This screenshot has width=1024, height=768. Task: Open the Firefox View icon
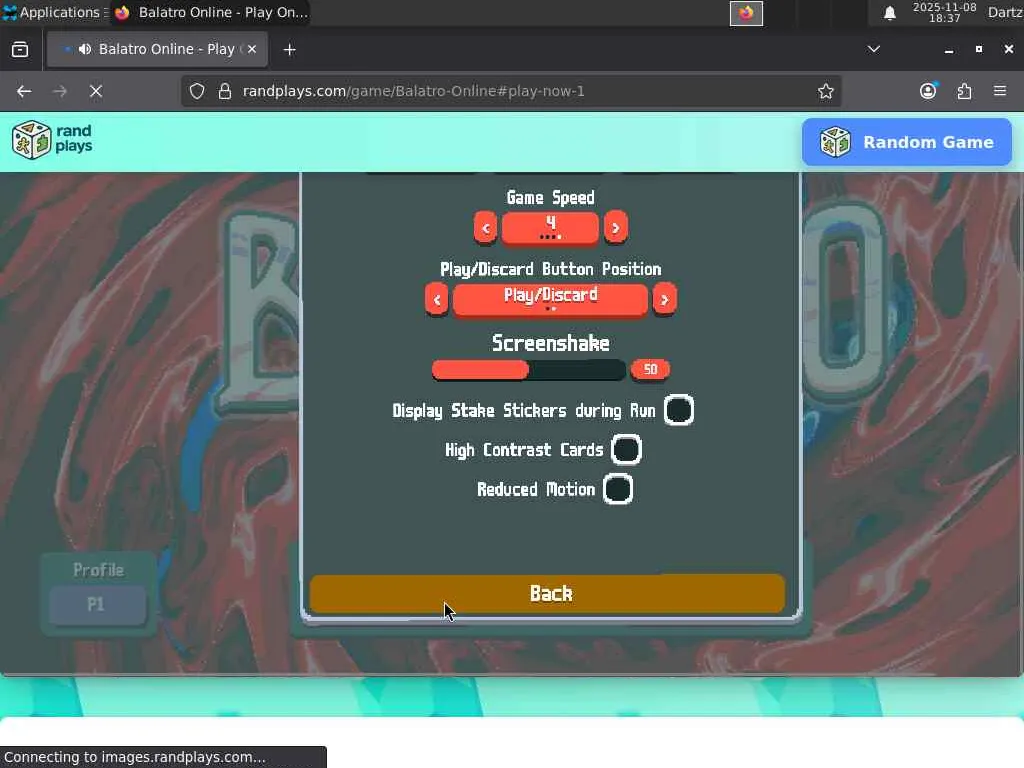(20, 50)
